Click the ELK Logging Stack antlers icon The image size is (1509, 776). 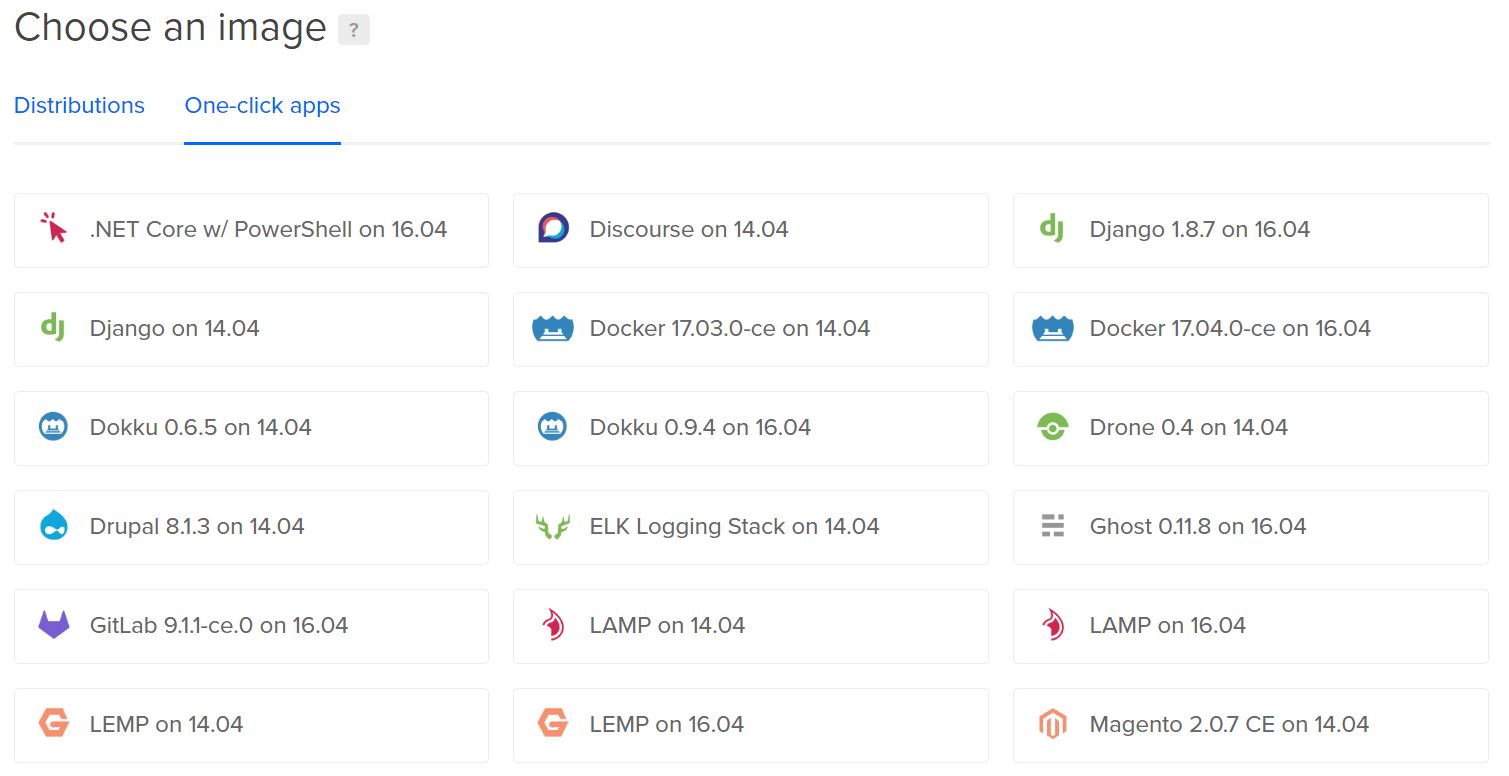[553, 526]
